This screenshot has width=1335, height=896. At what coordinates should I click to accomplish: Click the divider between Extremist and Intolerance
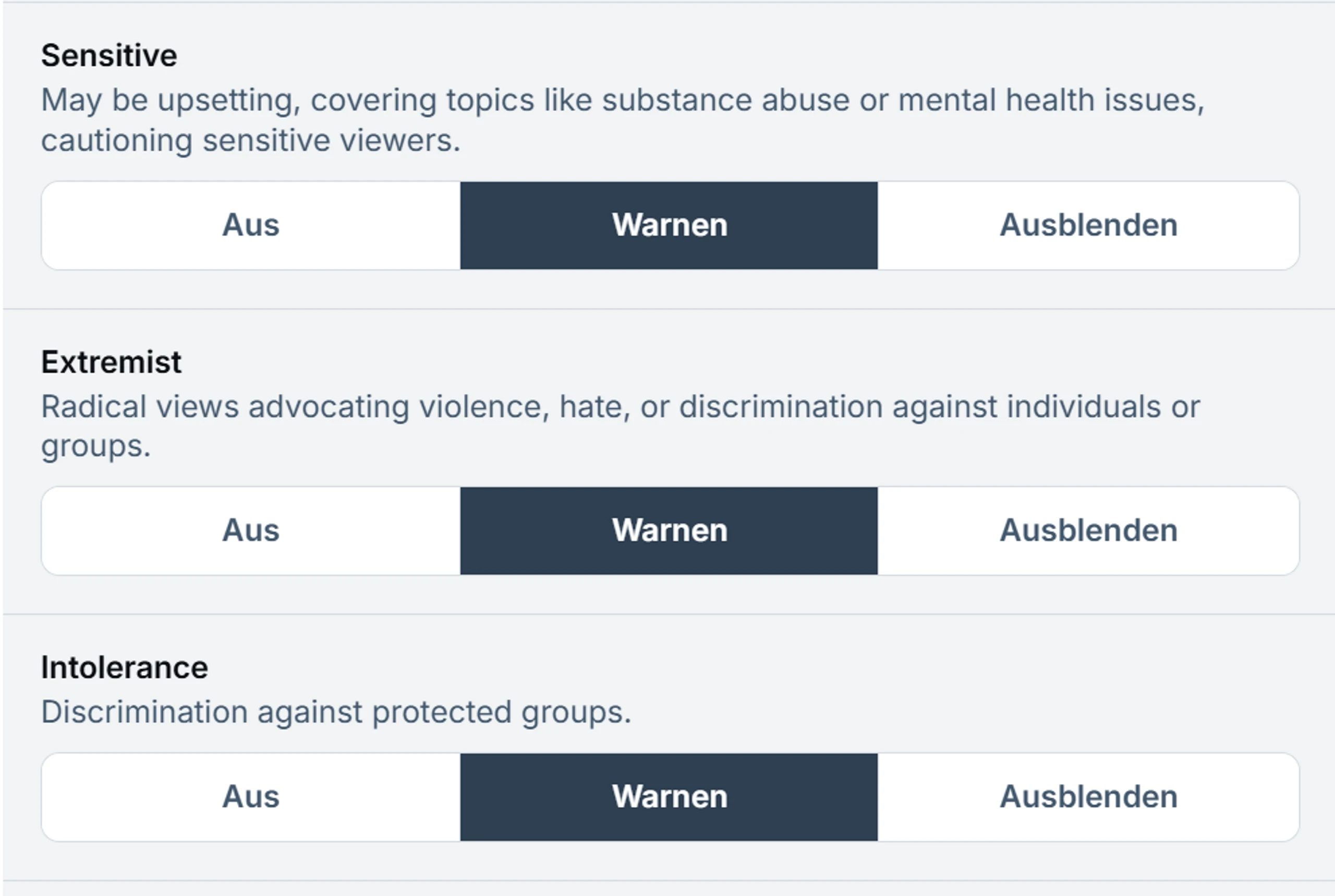669,615
